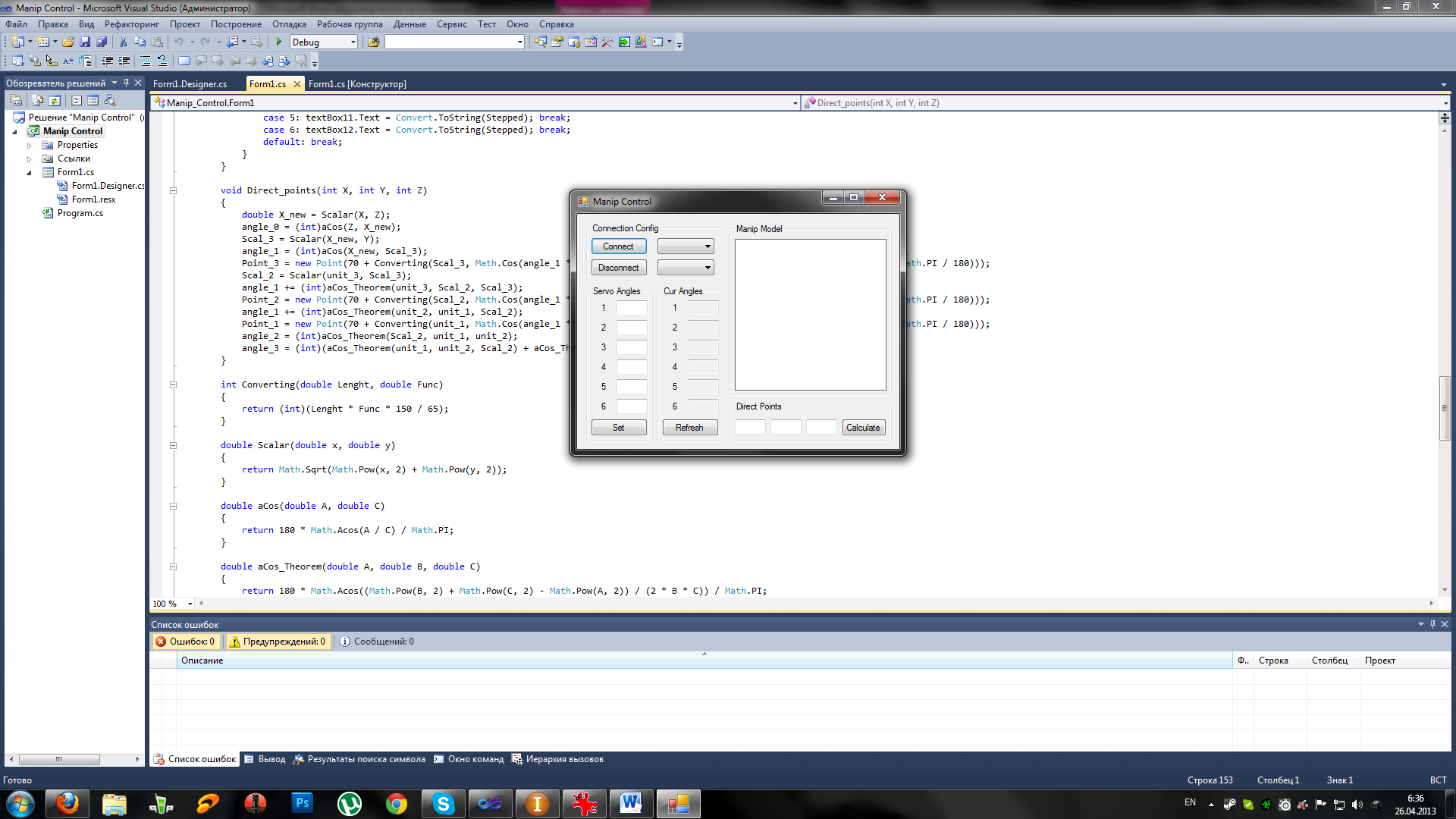
Task: Click the code editor vertical scrollbar thumb
Action: click(x=1445, y=408)
